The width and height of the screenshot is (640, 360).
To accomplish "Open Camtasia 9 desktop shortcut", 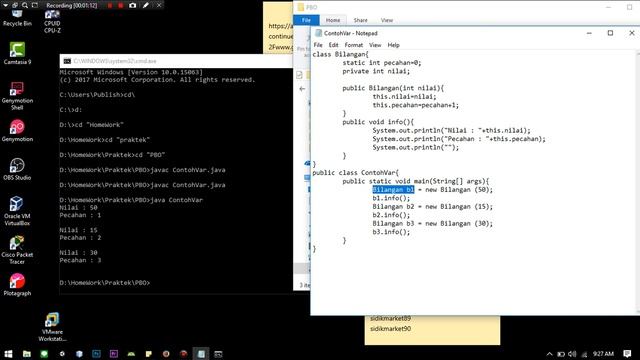I will click(x=17, y=53).
